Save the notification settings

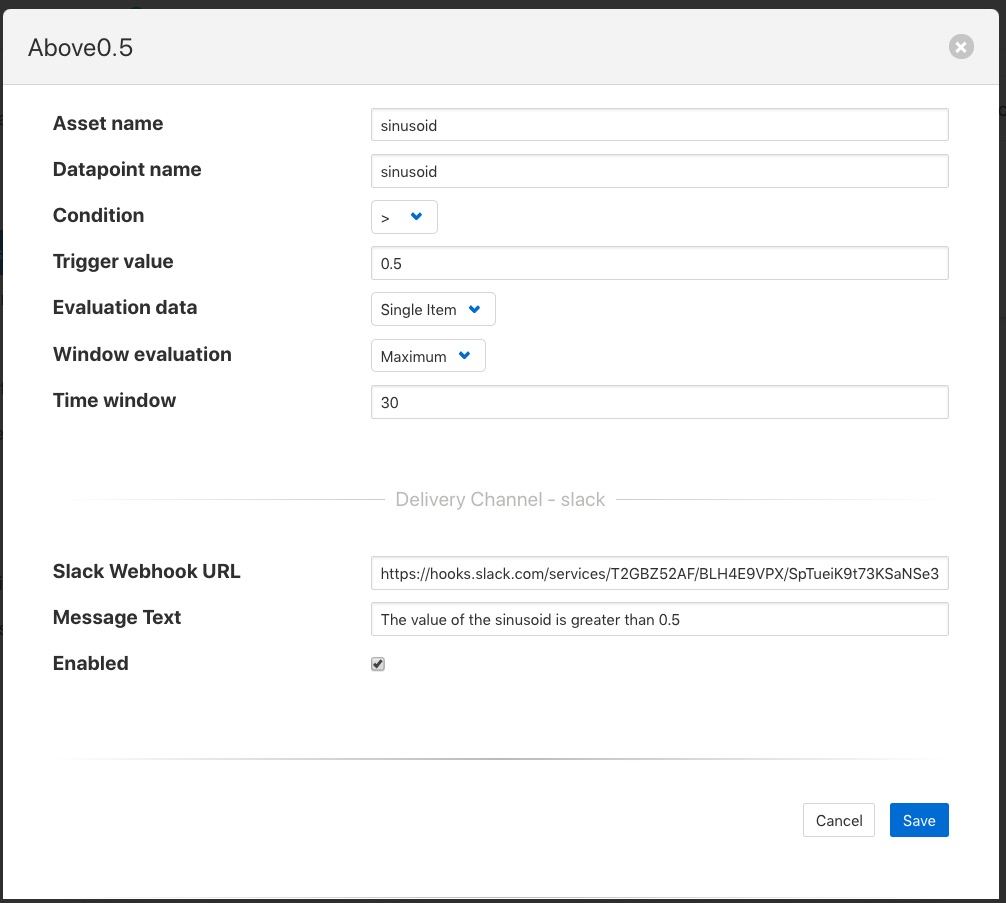coord(918,820)
